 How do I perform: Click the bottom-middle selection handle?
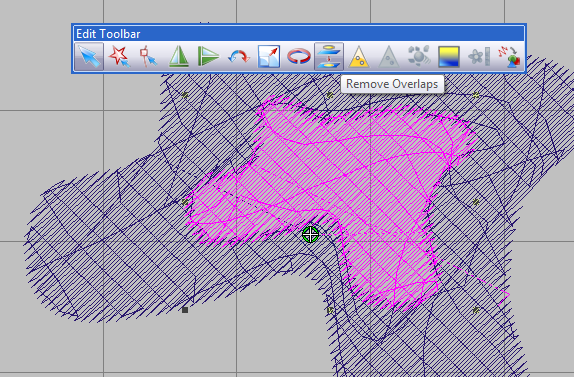coord(330,310)
